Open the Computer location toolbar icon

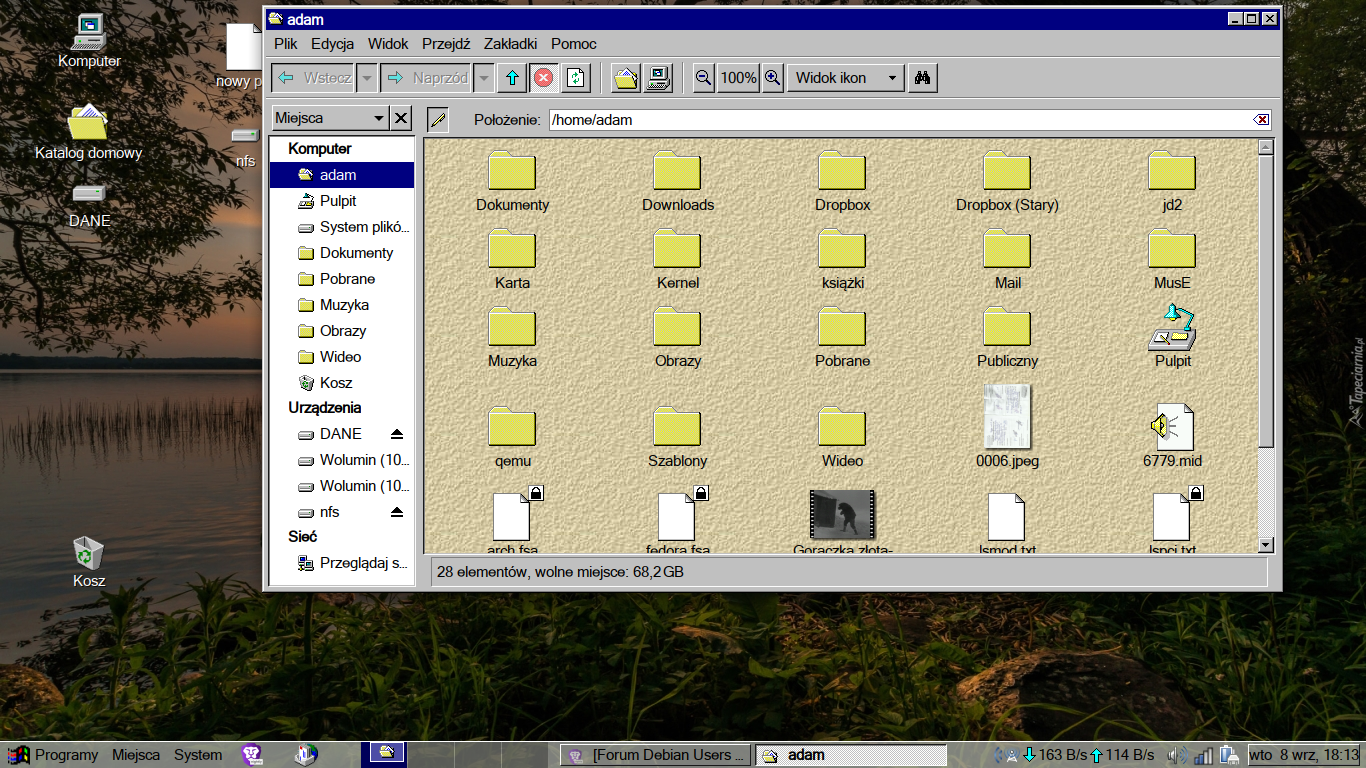(658, 78)
